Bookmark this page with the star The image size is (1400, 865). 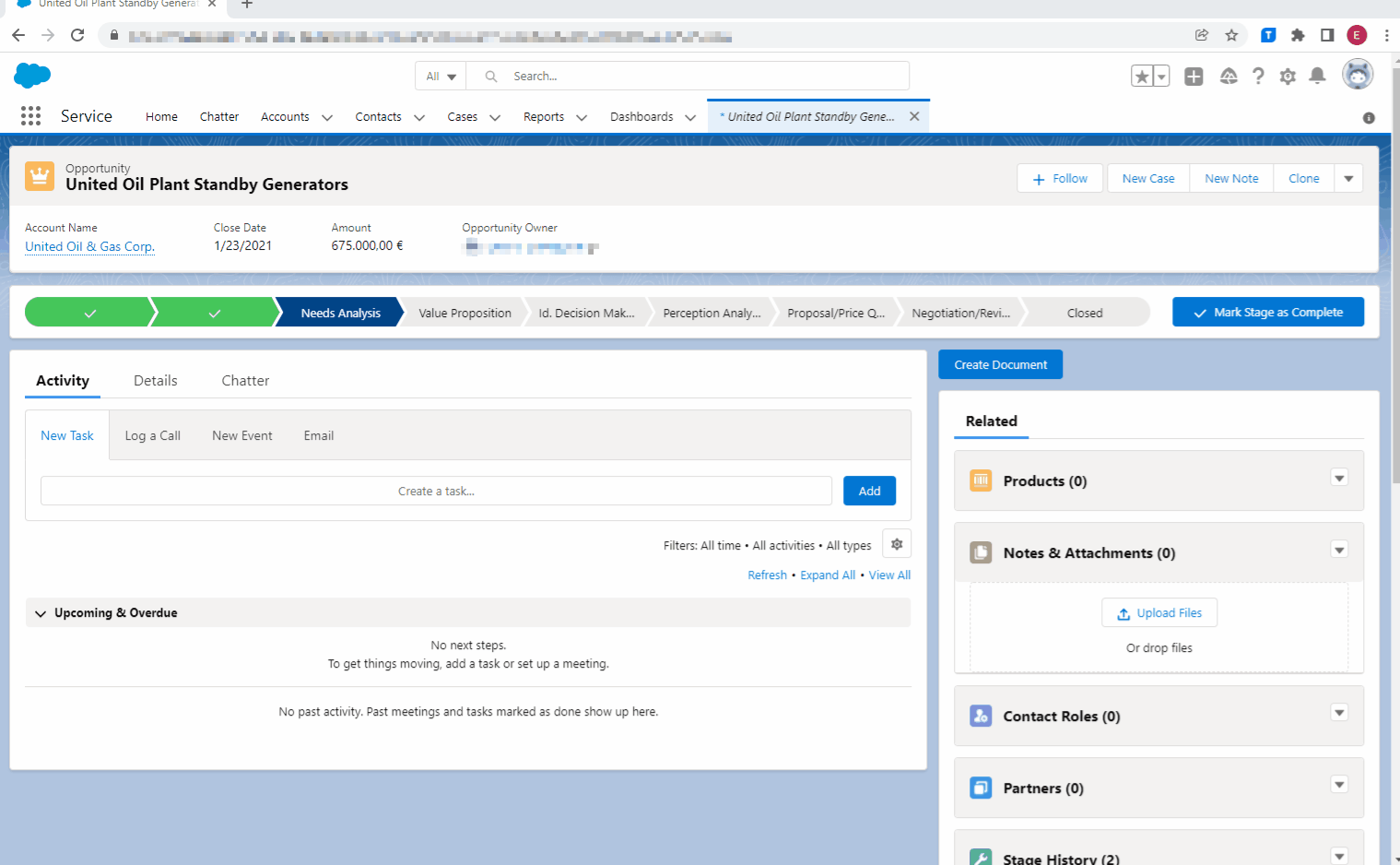(1231, 35)
